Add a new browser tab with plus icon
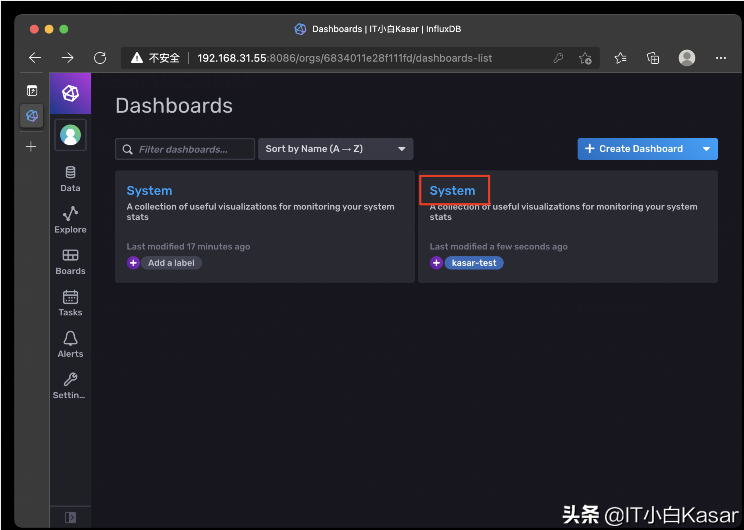Viewport: 744px width, 530px height. [x=31, y=147]
